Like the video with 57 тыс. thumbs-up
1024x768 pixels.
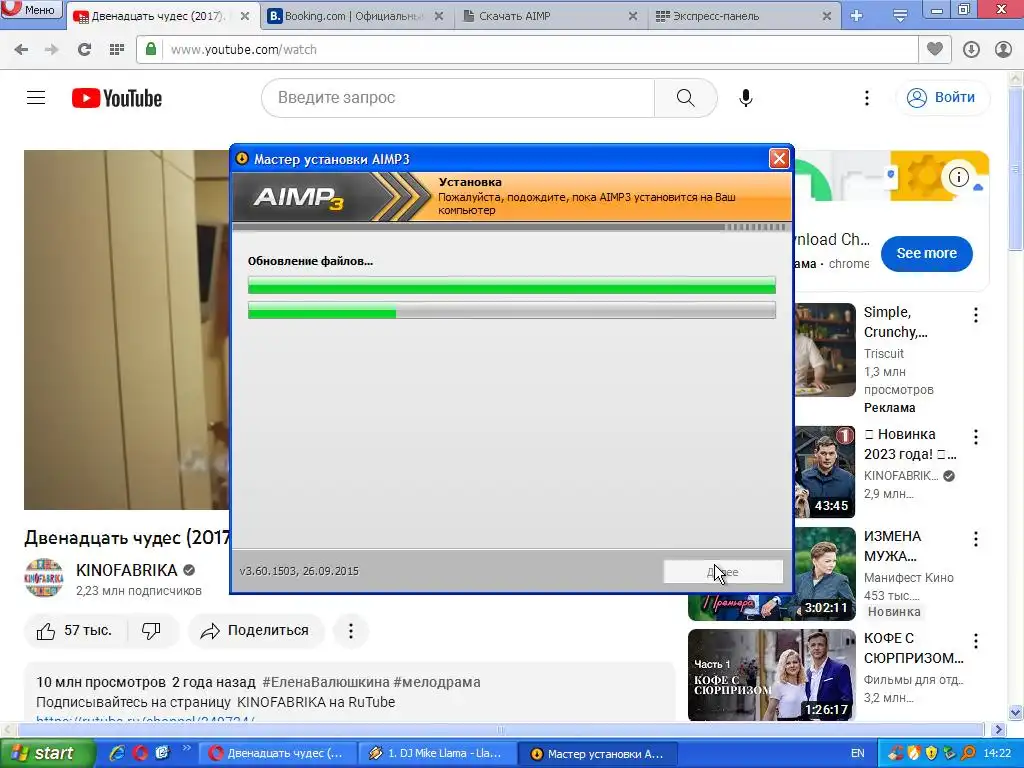(74, 631)
